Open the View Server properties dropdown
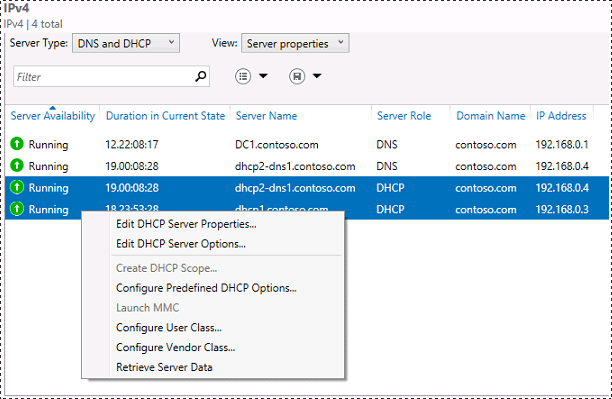Viewport: 612px width, 399px height. [x=295, y=43]
